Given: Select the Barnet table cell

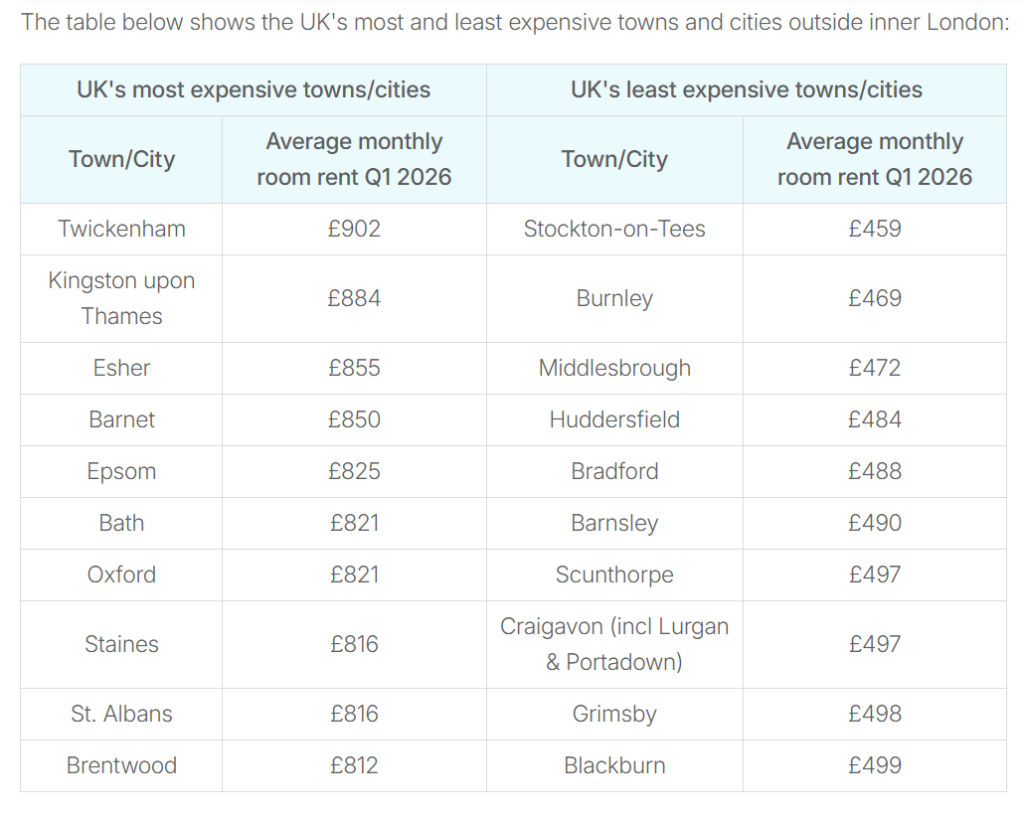Looking at the screenshot, I should coord(121,420).
